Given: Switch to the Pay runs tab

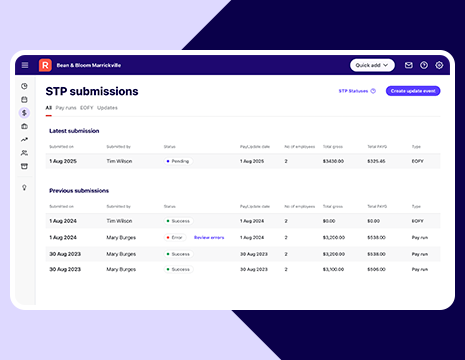Looking at the screenshot, I should pyautogui.click(x=66, y=108).
